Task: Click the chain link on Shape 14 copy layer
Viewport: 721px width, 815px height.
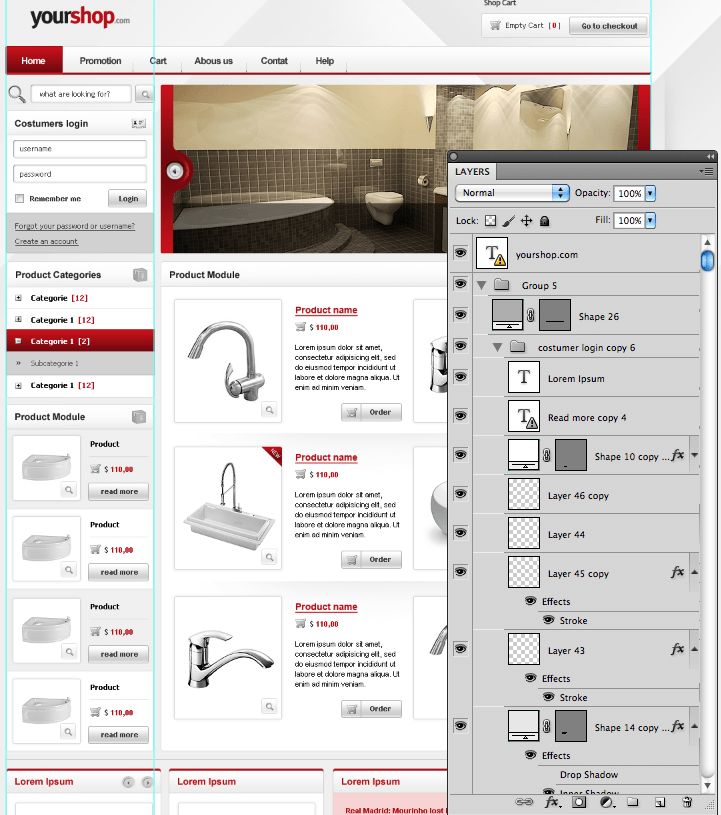Action: [546, 726]
